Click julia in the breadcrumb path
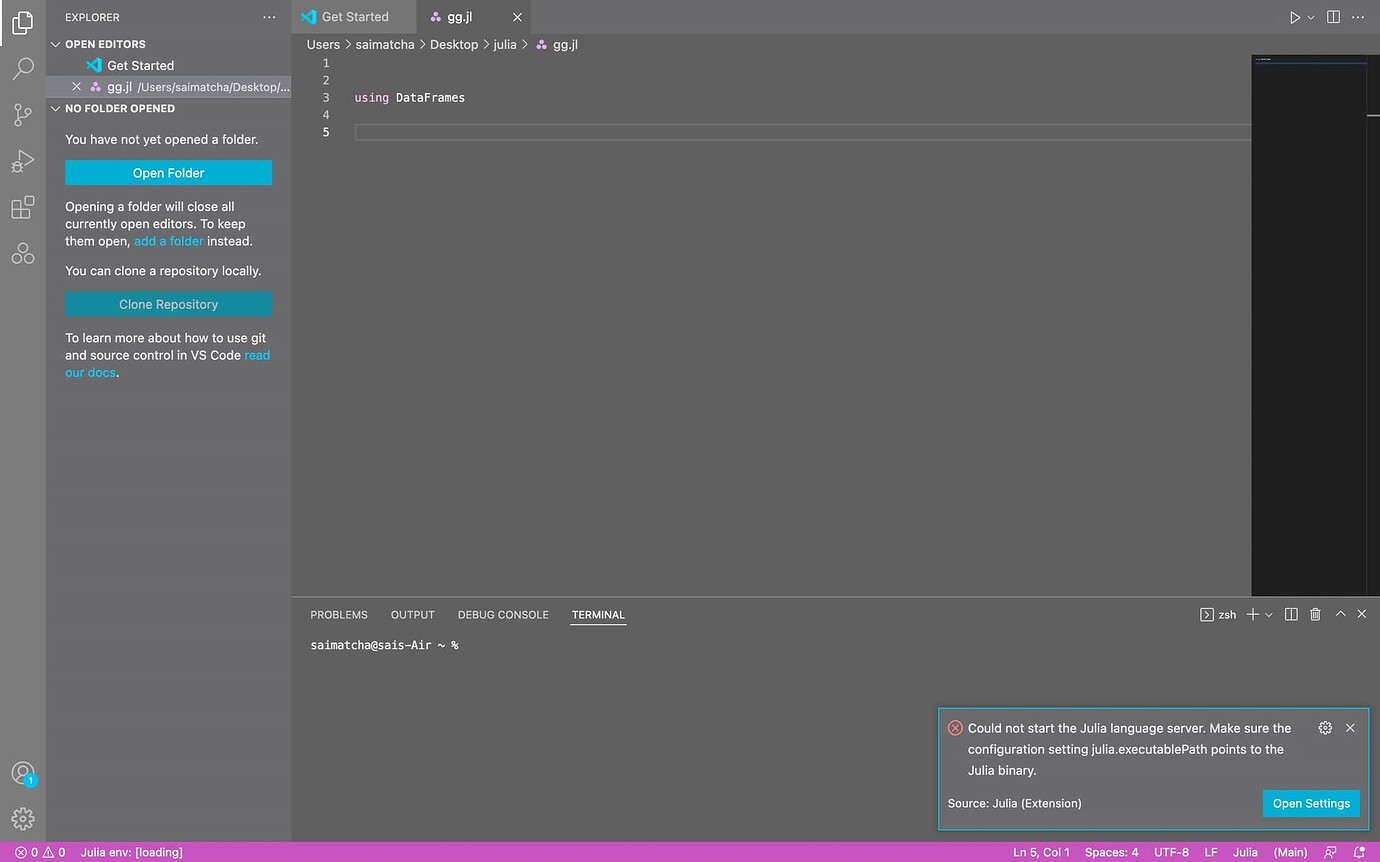The height and width of the screenshot is (862, 1380). (x=505, y=44)
